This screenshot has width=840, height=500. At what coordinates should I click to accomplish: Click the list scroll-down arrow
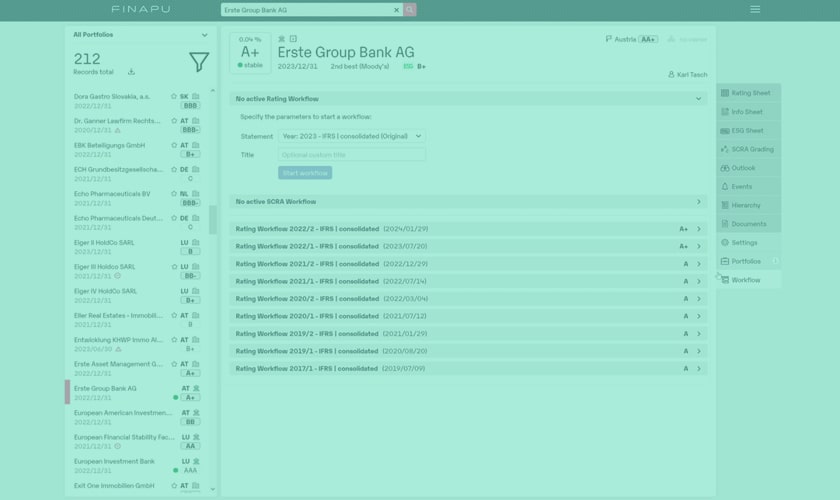[x=213, y=489]
